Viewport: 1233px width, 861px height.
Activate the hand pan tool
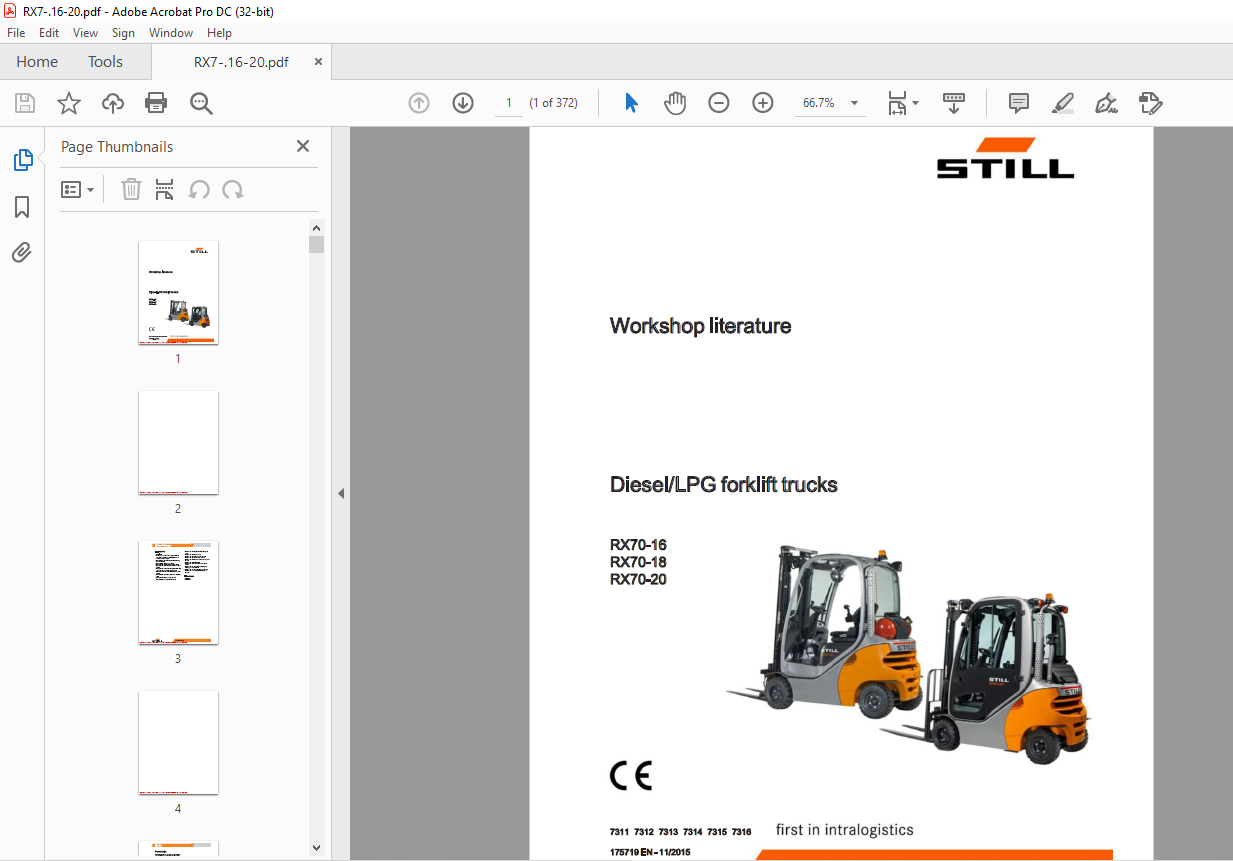coord(675,103)
